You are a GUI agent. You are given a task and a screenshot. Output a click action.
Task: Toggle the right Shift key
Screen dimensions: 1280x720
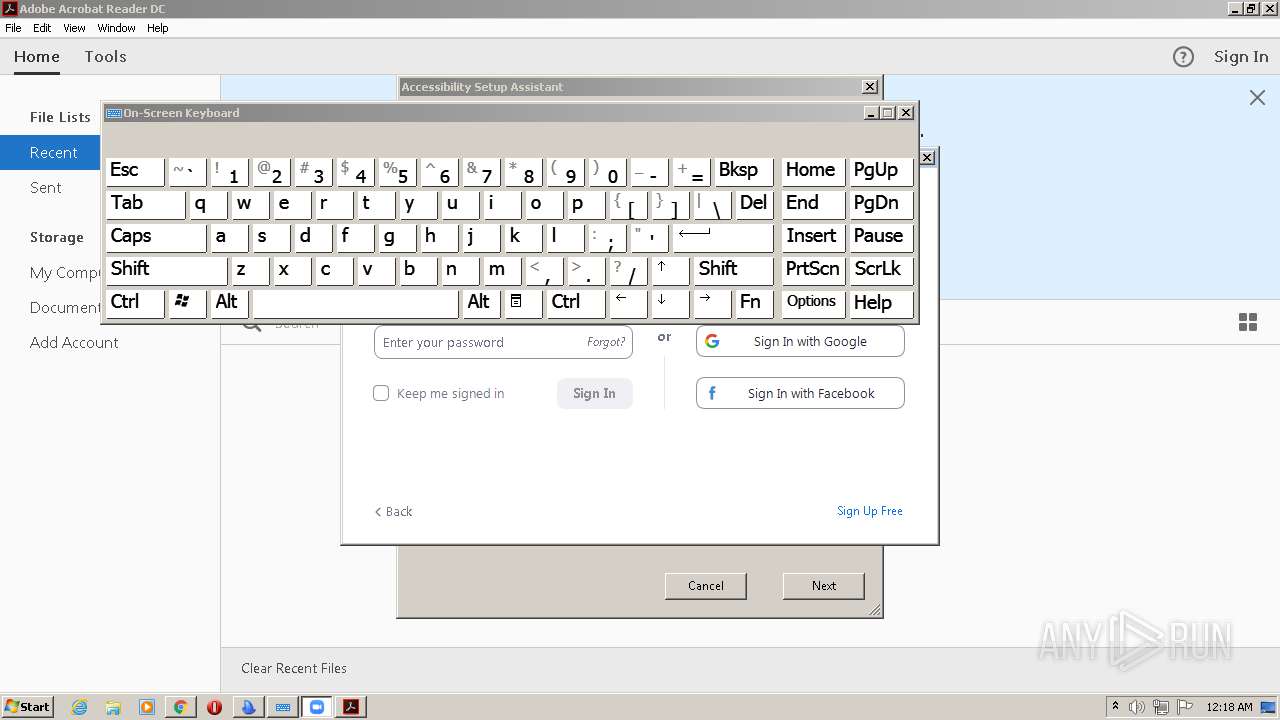(x=733, y=269)
